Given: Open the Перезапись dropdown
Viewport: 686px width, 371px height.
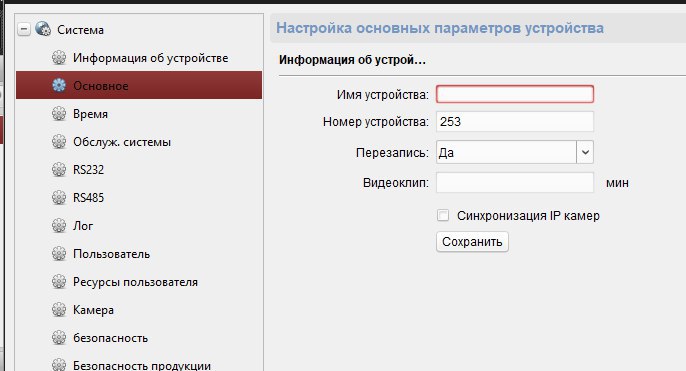Looking at the screenshot, I should [515, 152].
